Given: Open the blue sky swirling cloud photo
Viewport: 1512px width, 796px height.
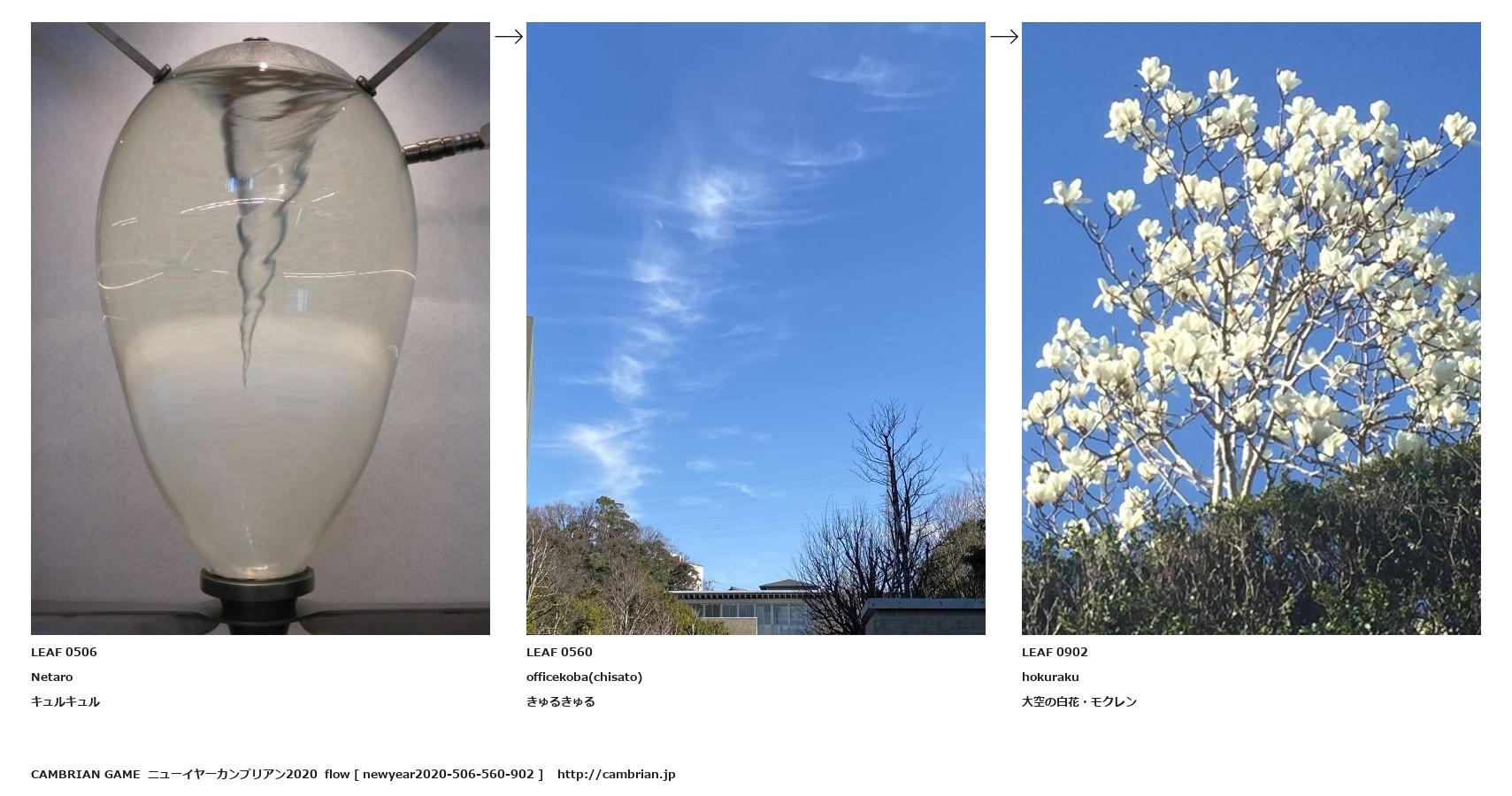Looking at the screenshot, I should click(x=756, y=328).
